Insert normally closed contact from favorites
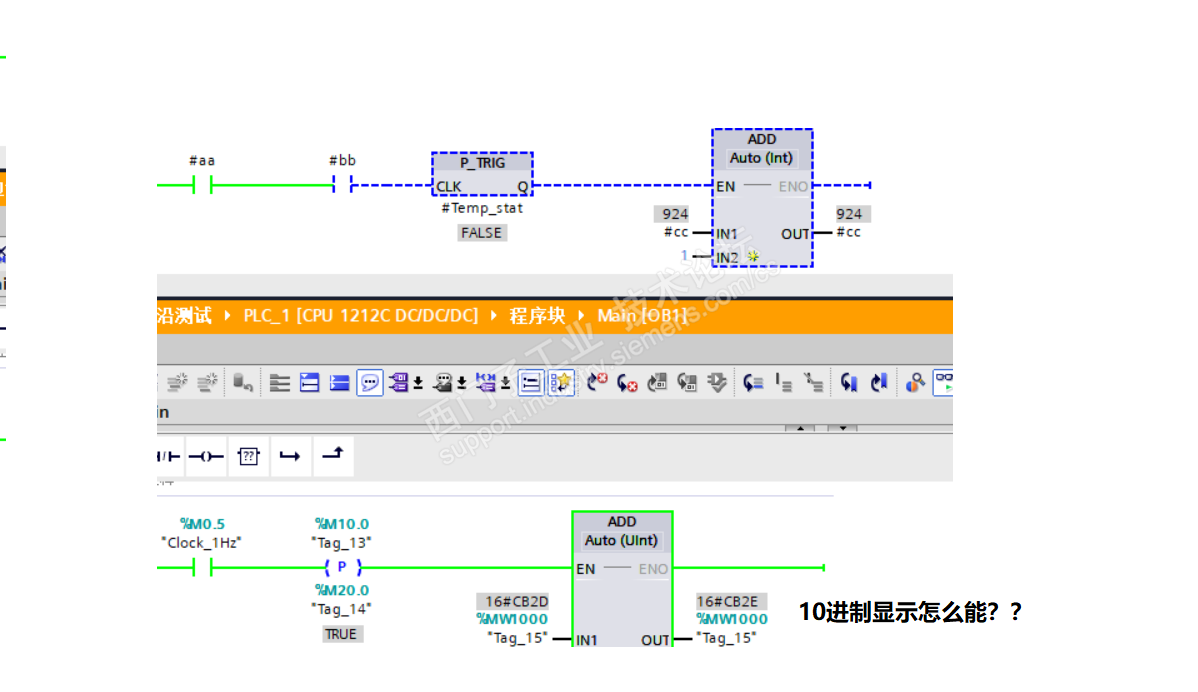Image resolution: width=1198 pixels, height=692 pixels. [x=169, y=457]
